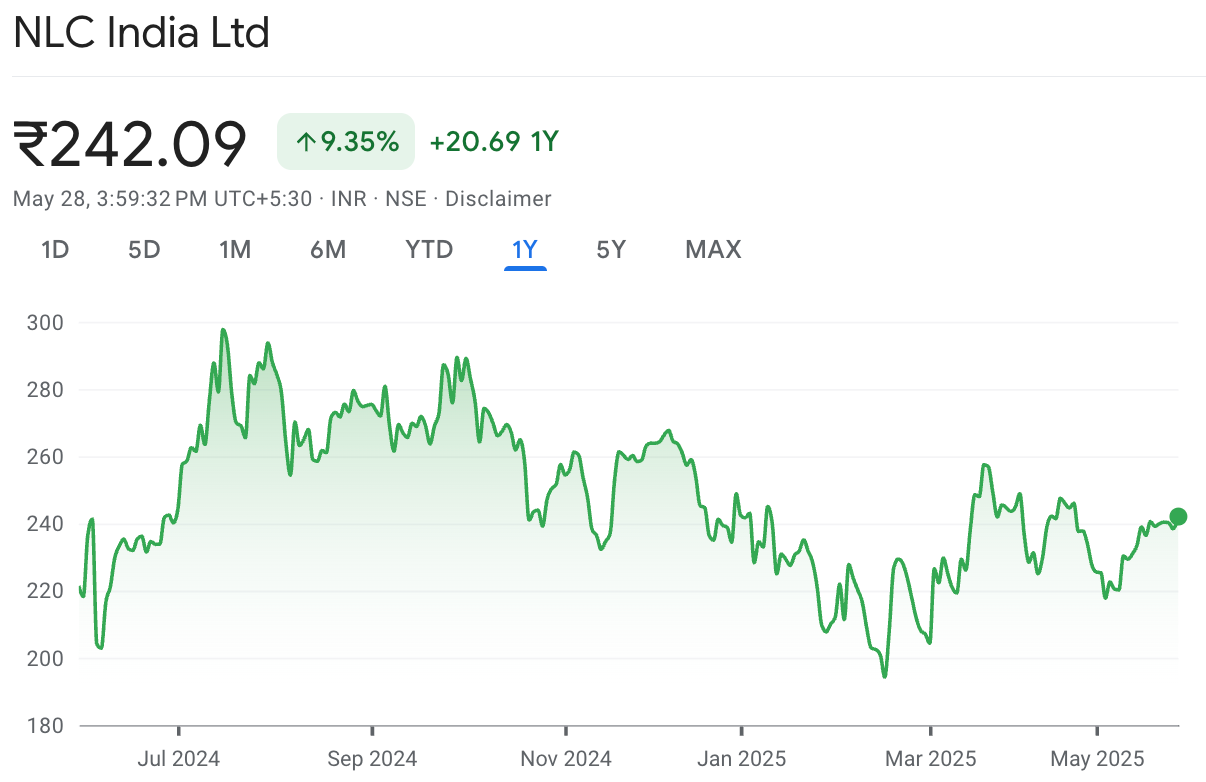Click the 220 y-axis value
The height and width of the screenshot is (782, 1206).
(45, 591)
